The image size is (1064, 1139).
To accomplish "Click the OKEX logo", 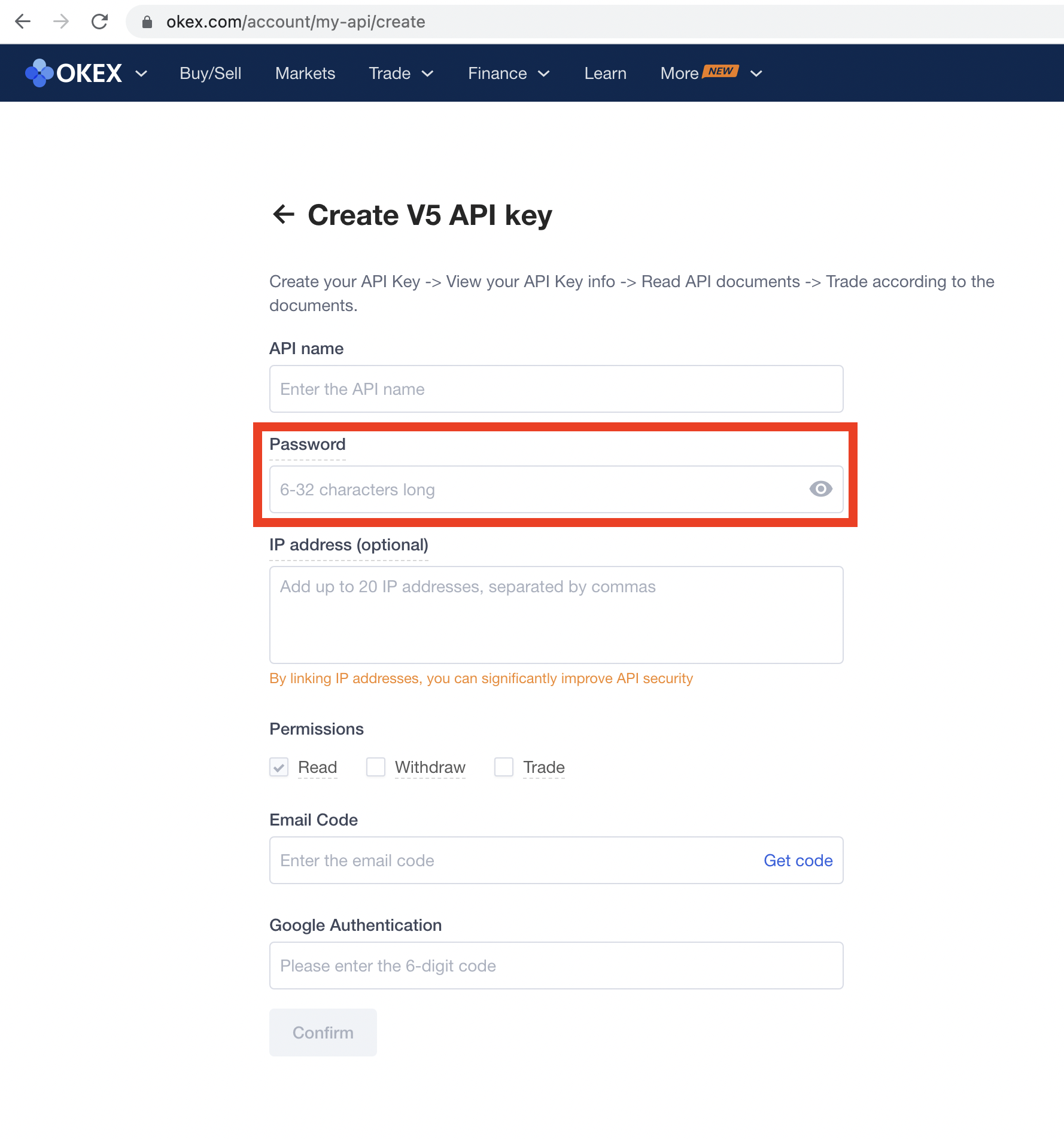I will point(74,73).
